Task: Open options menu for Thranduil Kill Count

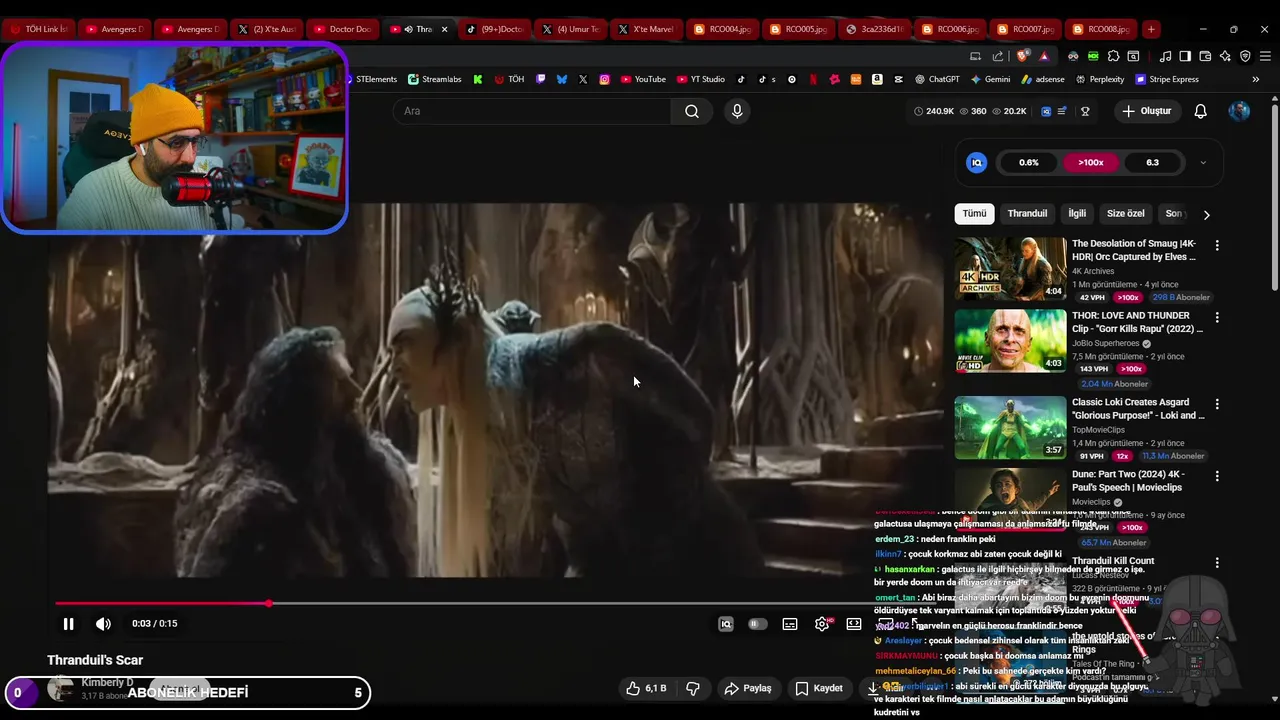Action: (x=1217, y=563)
